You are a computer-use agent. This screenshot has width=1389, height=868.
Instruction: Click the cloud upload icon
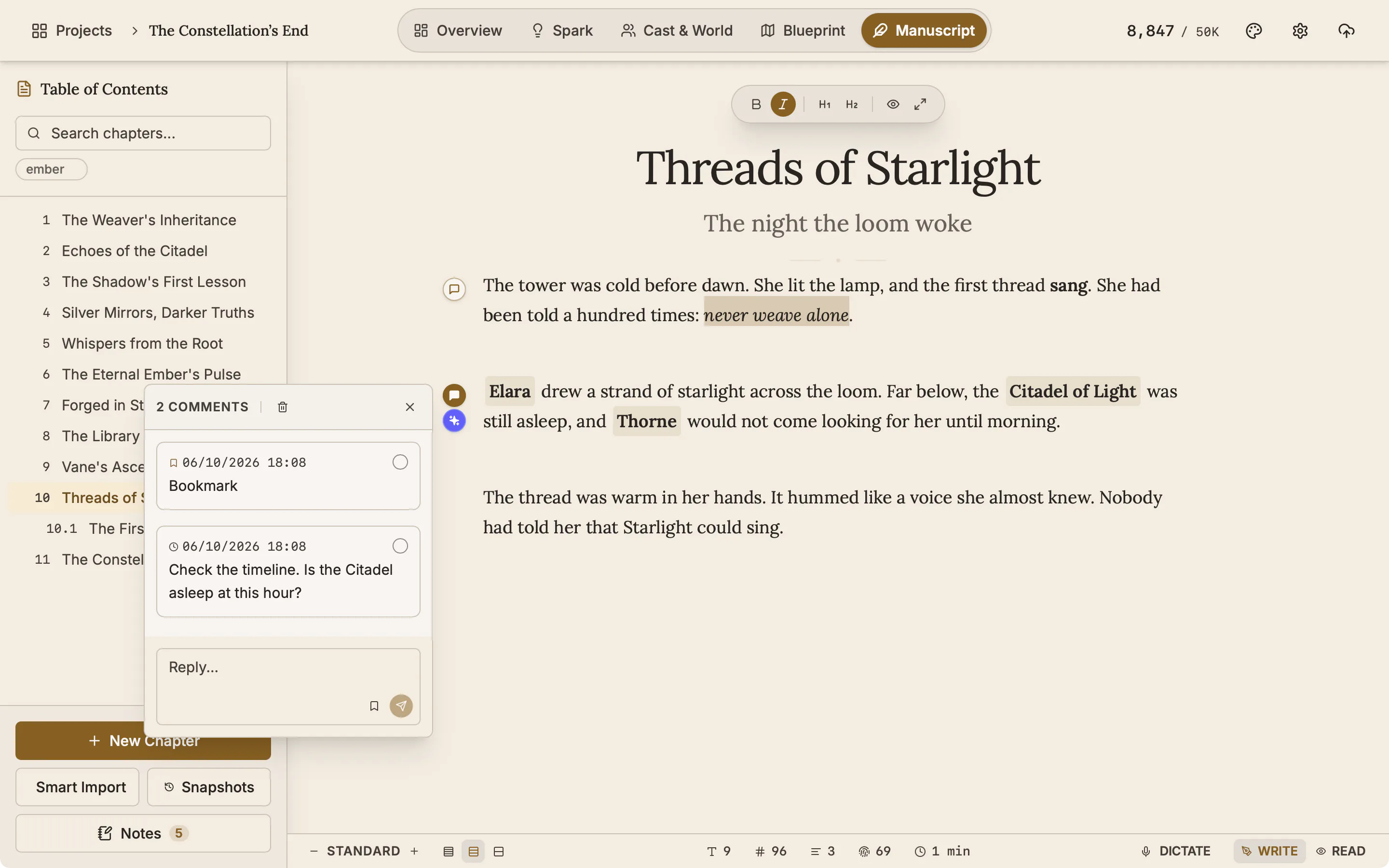[1346, 30]
